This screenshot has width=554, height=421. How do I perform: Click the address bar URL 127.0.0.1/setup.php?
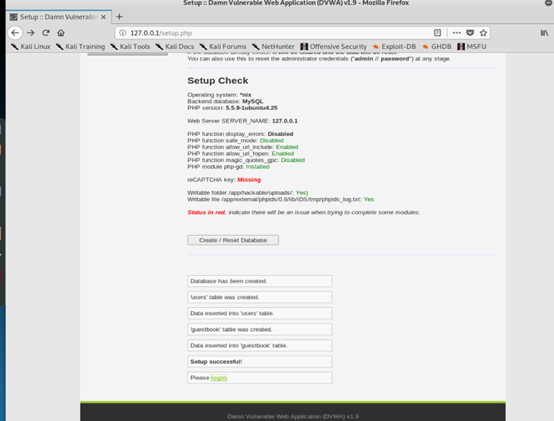point(161,33)
